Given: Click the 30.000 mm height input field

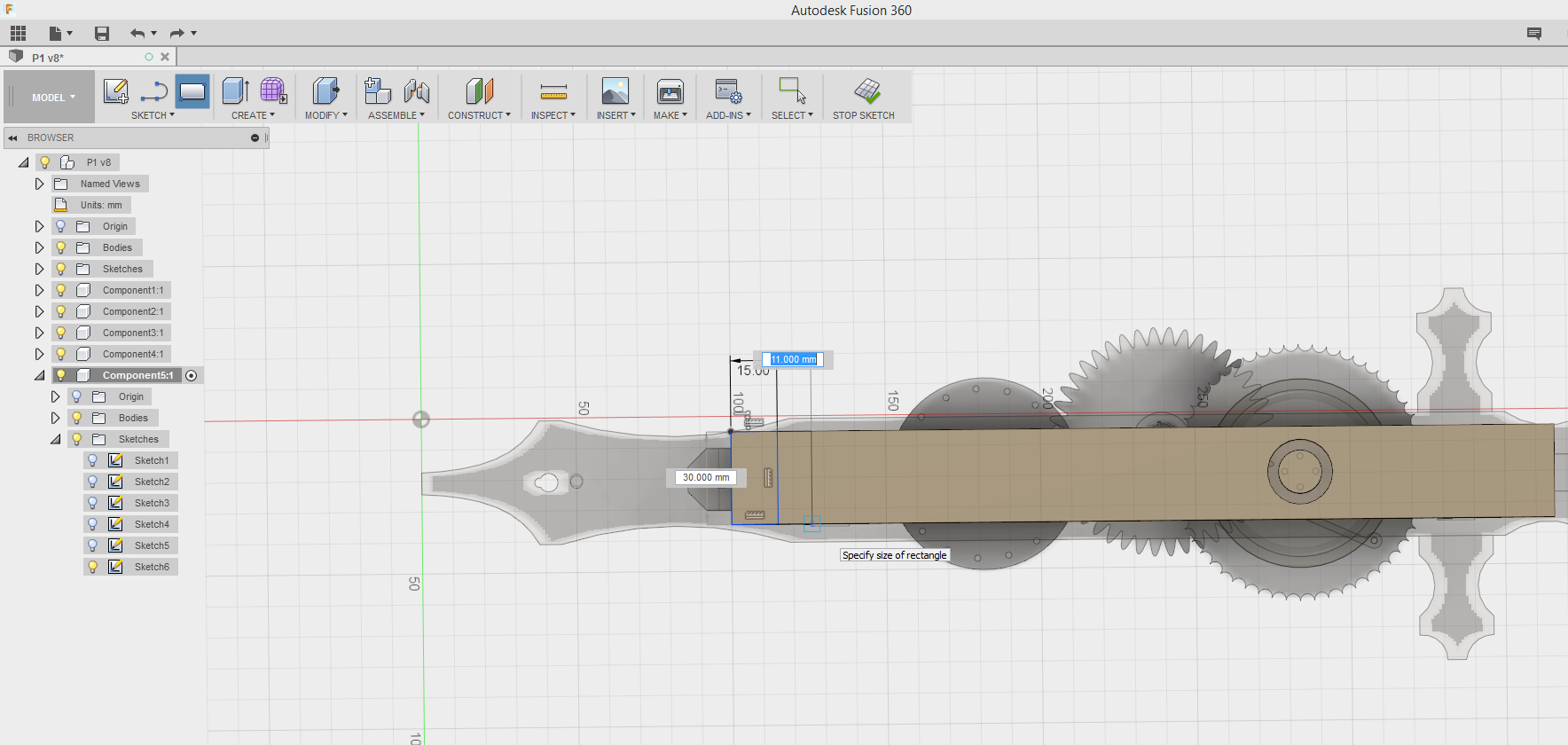Looking at the screenshot, I should click(x=706, y=477).
